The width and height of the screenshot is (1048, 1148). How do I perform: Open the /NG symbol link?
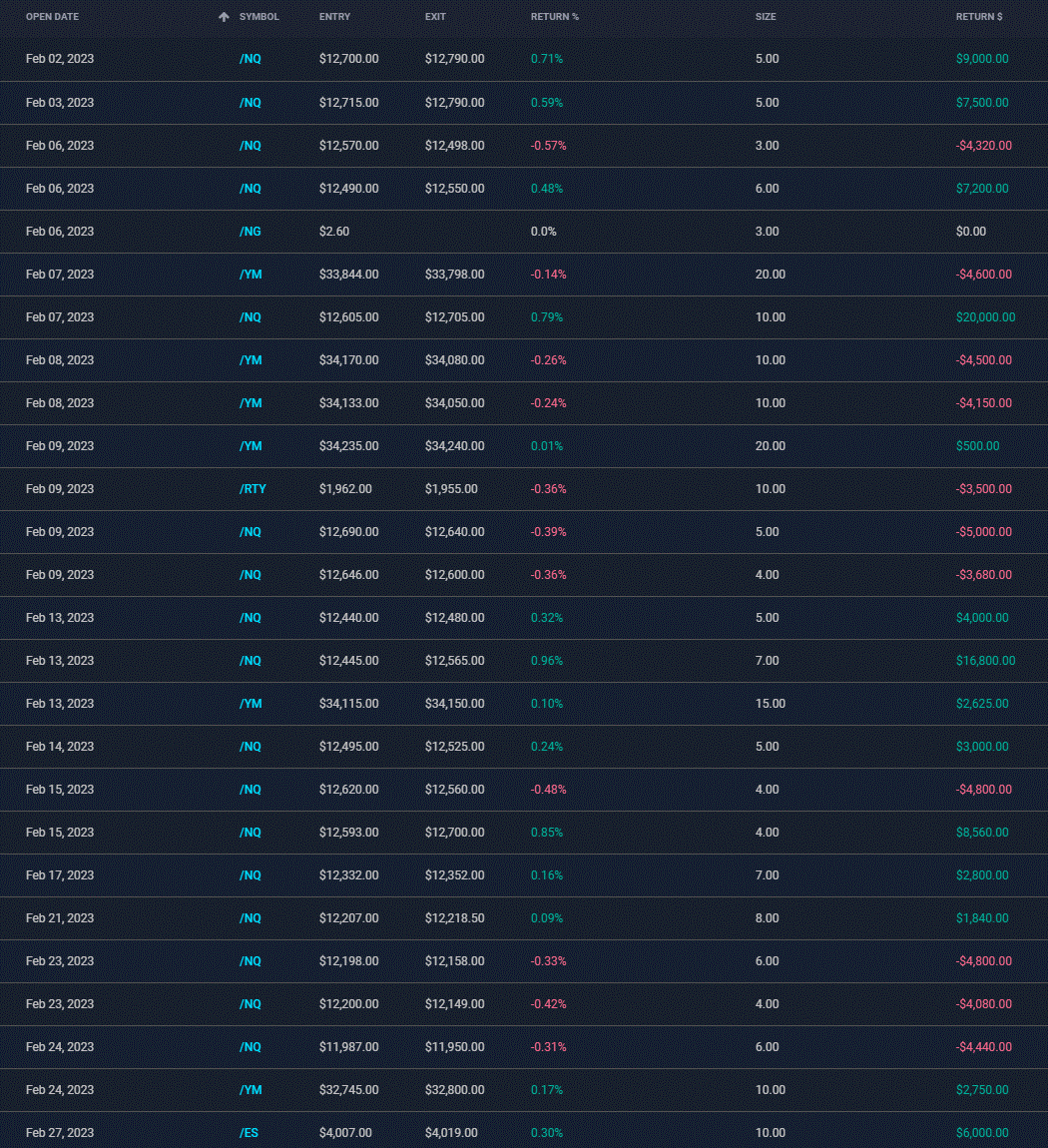click(250, 232)
